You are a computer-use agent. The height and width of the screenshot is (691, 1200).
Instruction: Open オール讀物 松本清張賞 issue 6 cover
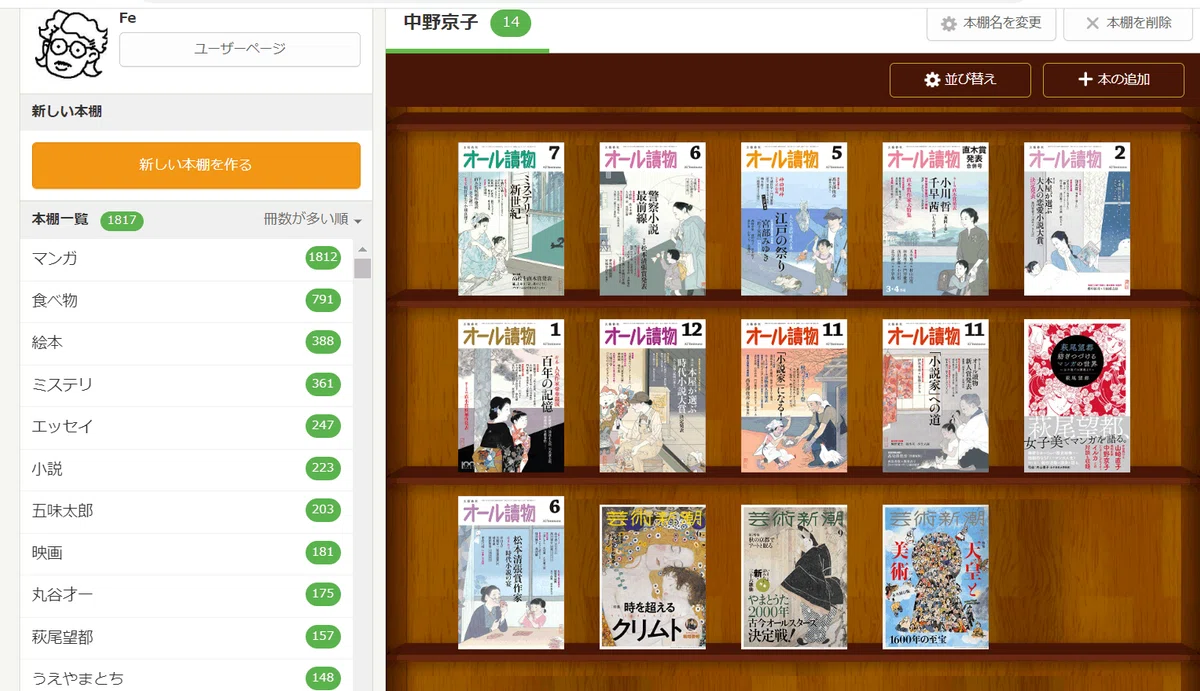click(511, 573)
